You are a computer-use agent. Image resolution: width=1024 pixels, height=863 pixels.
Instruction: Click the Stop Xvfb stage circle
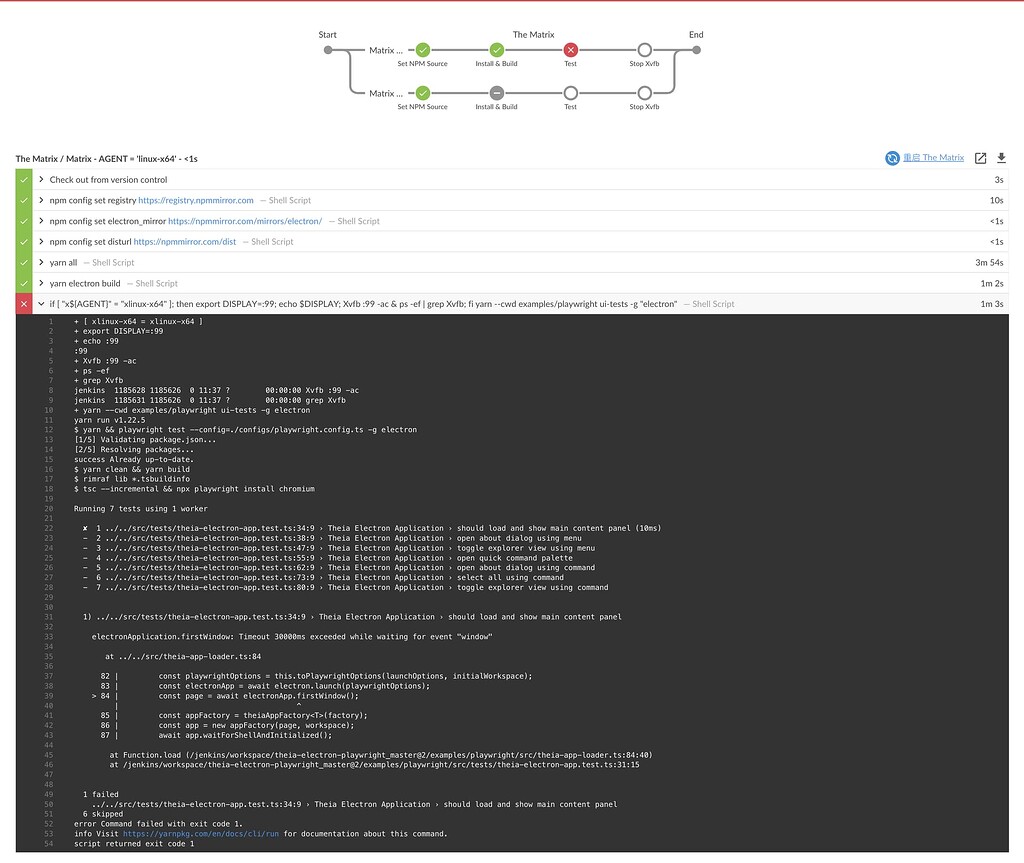pos(644,48)
